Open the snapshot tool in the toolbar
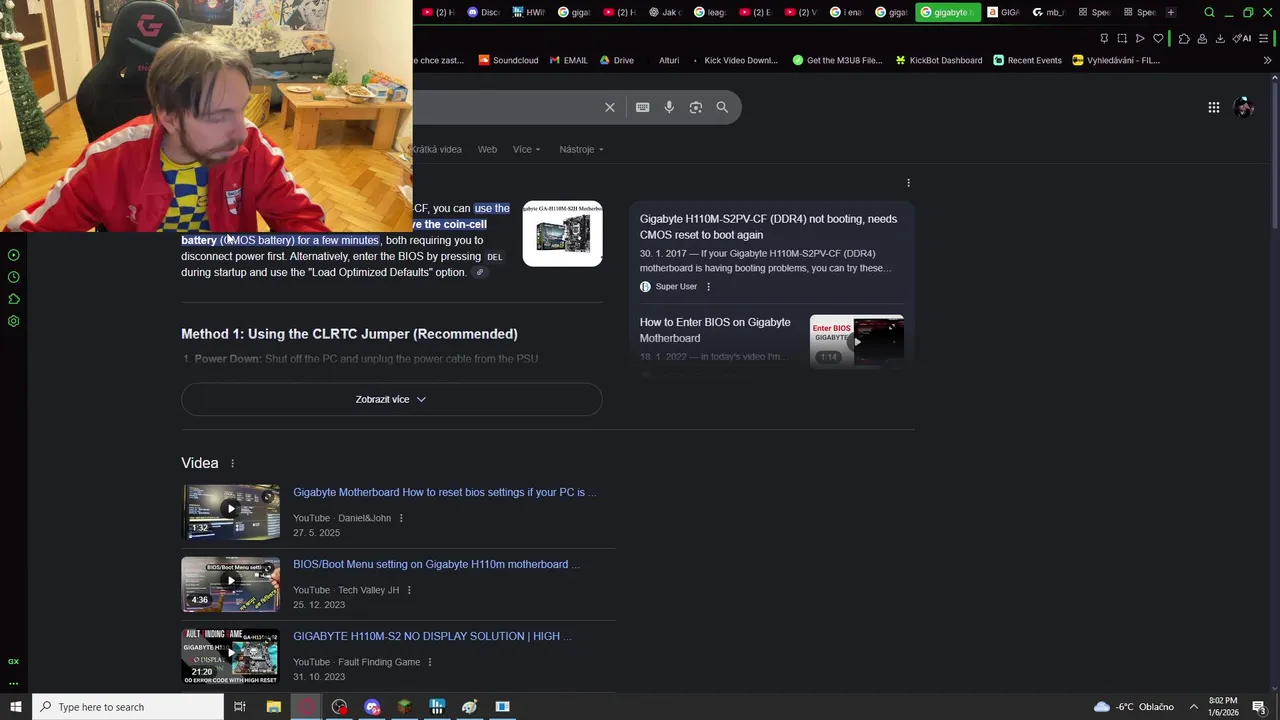 pyautogui.click(x=1122, y=38)
